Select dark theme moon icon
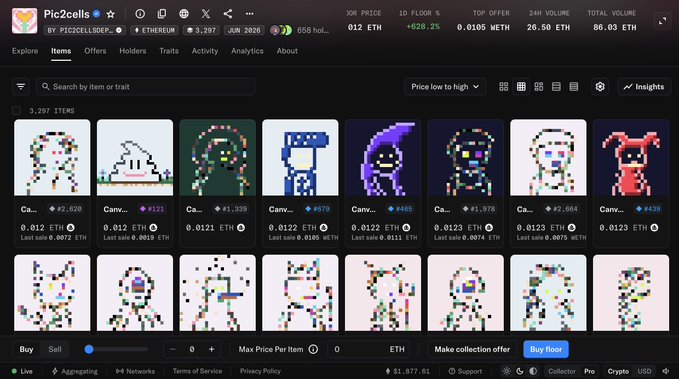The image size is (679, 379). click(520, 371)
